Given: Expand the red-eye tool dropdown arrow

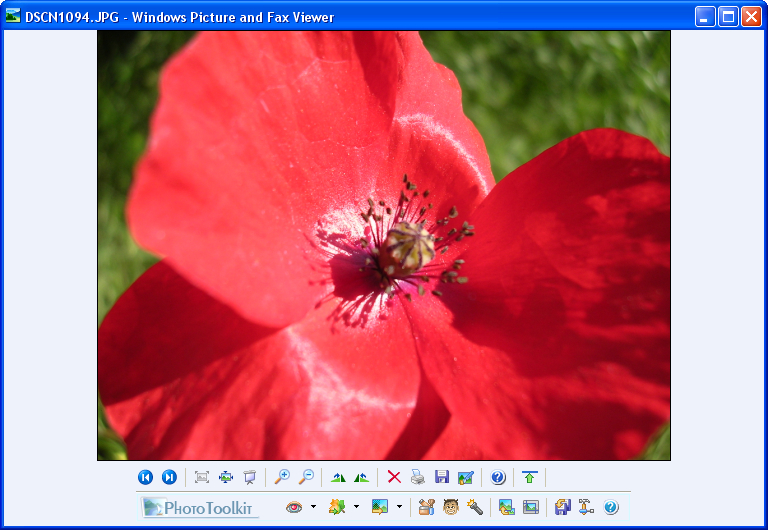Looking at the screenshot, I should coord(313,507).
